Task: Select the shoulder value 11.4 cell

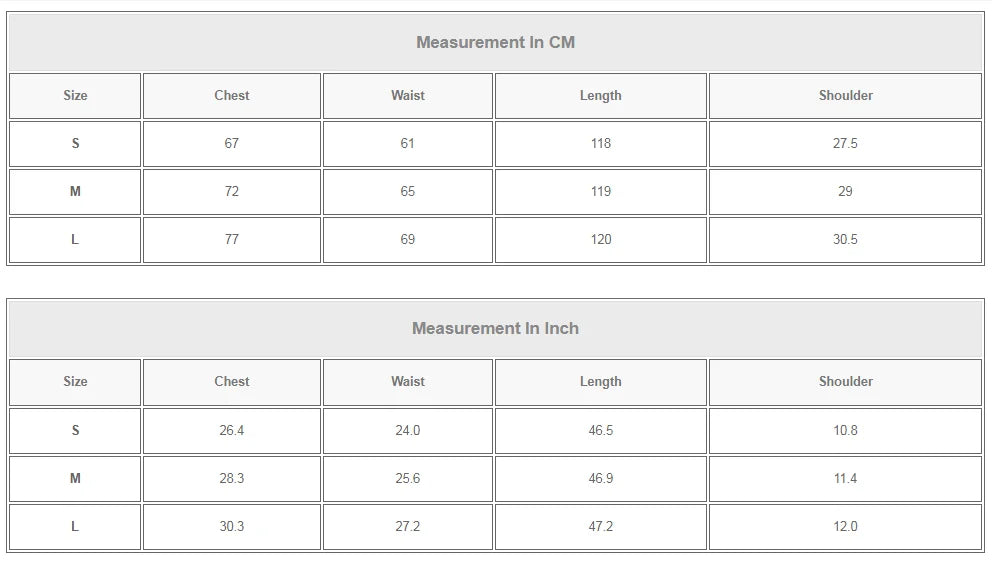Action: 845,479
